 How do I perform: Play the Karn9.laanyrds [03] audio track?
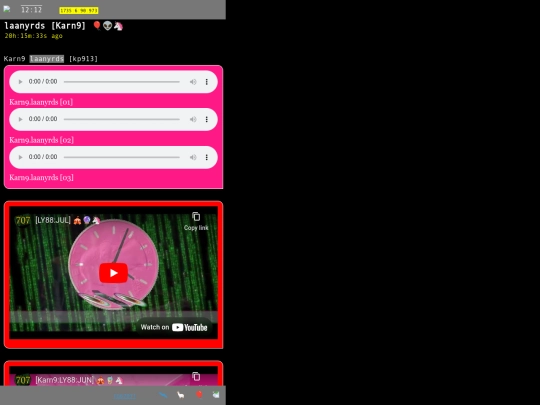20,157
